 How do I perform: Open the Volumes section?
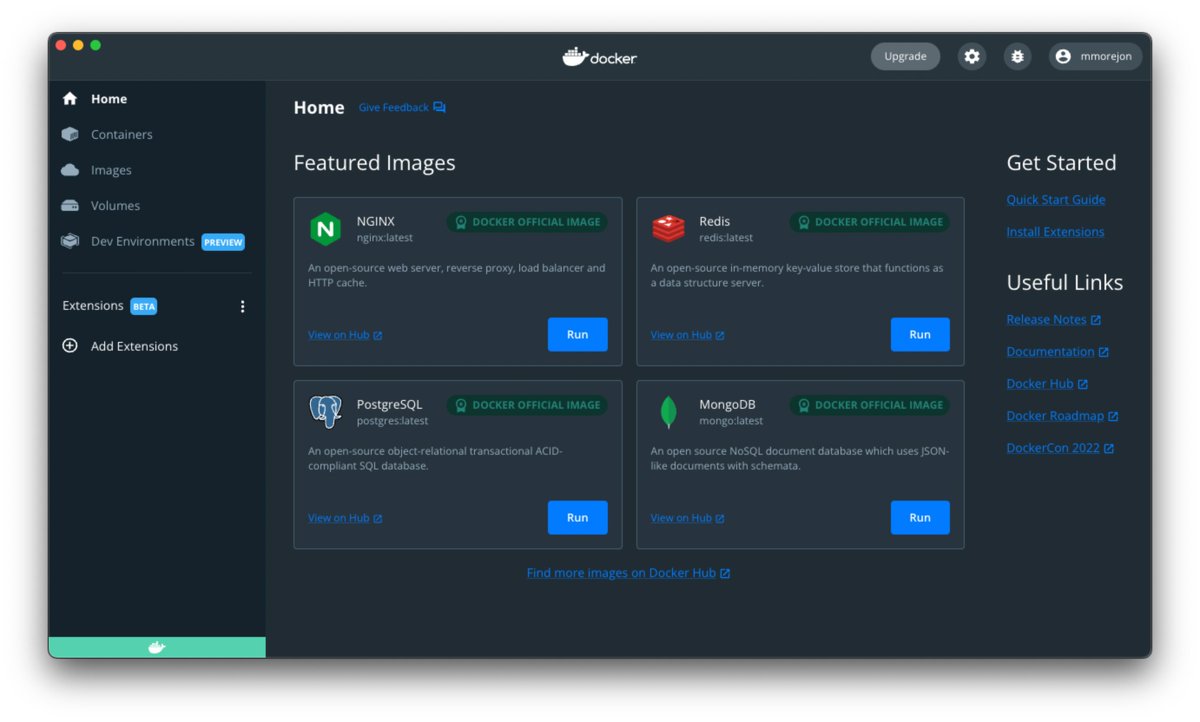[157, 206]
